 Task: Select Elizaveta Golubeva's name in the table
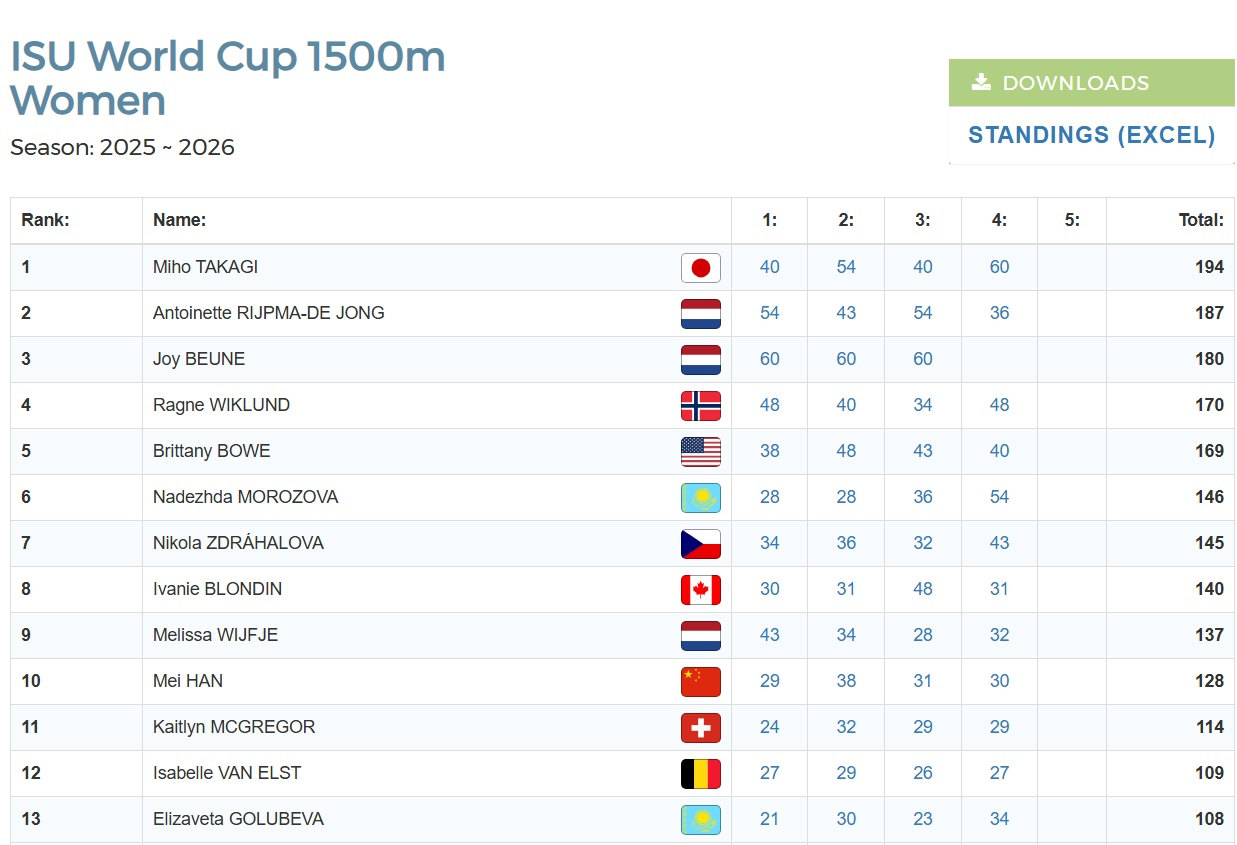[238, 819]
